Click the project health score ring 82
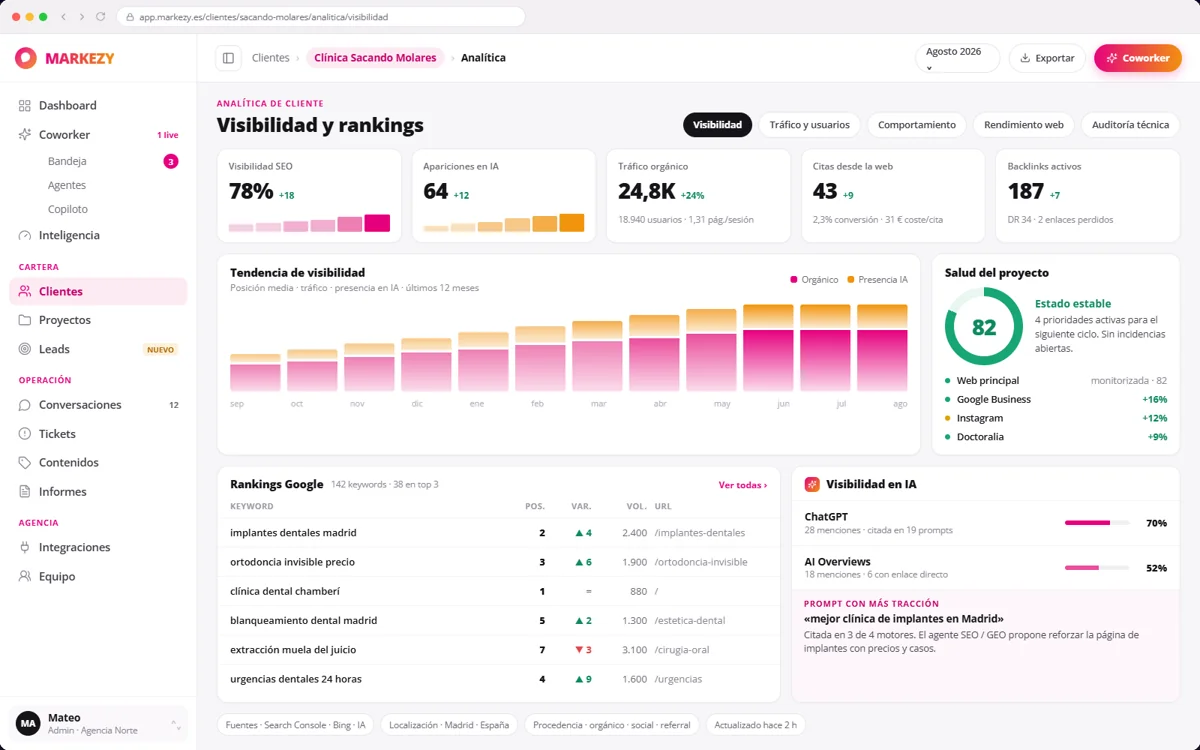This screenshot has height=750, width=1200. (x=984, y=327)
